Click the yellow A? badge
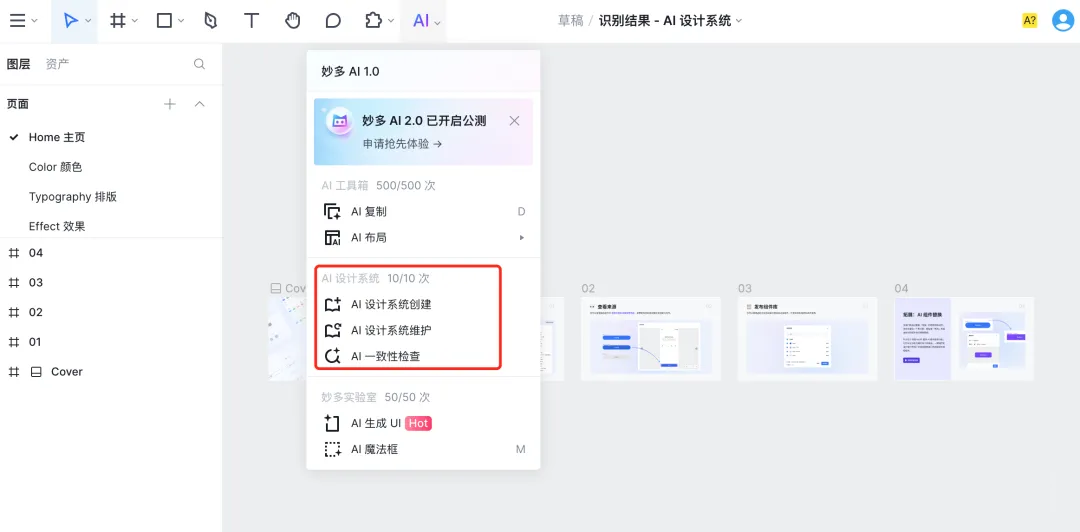The width and height of the screenshot is (1080, 532). (1030, 21)
